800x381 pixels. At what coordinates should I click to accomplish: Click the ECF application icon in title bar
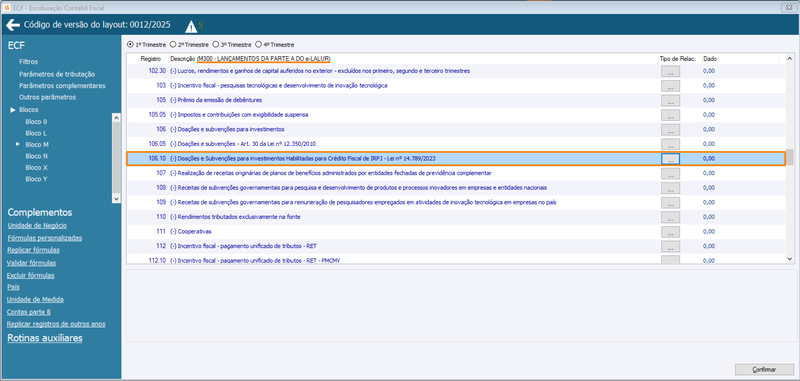click(x=7, y=7)
